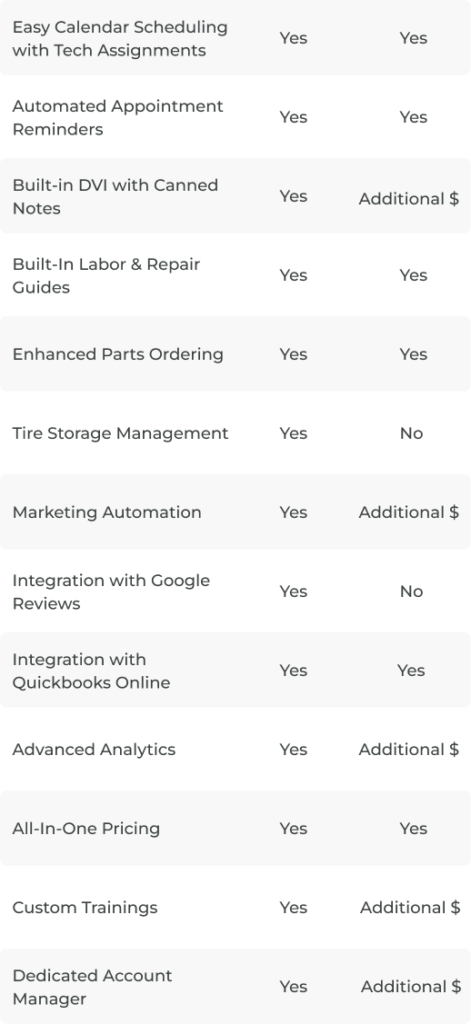Click the No value for Google Reviews integration

[412, 592]
